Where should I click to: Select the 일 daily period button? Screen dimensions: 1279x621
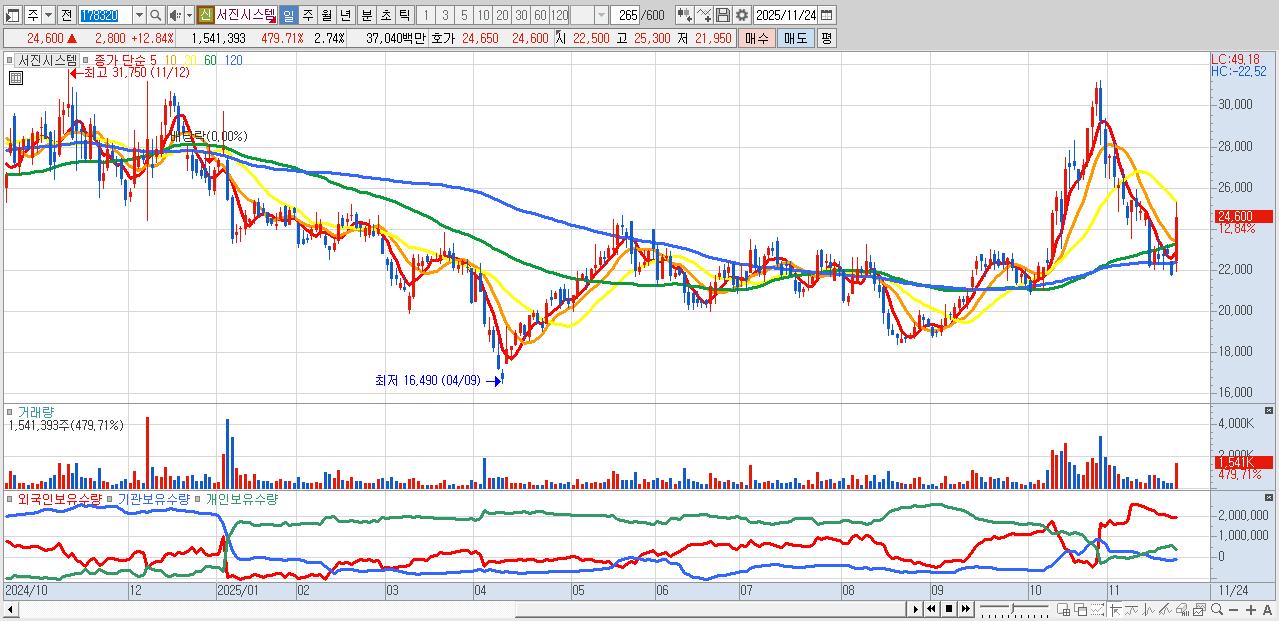[288, 15]
